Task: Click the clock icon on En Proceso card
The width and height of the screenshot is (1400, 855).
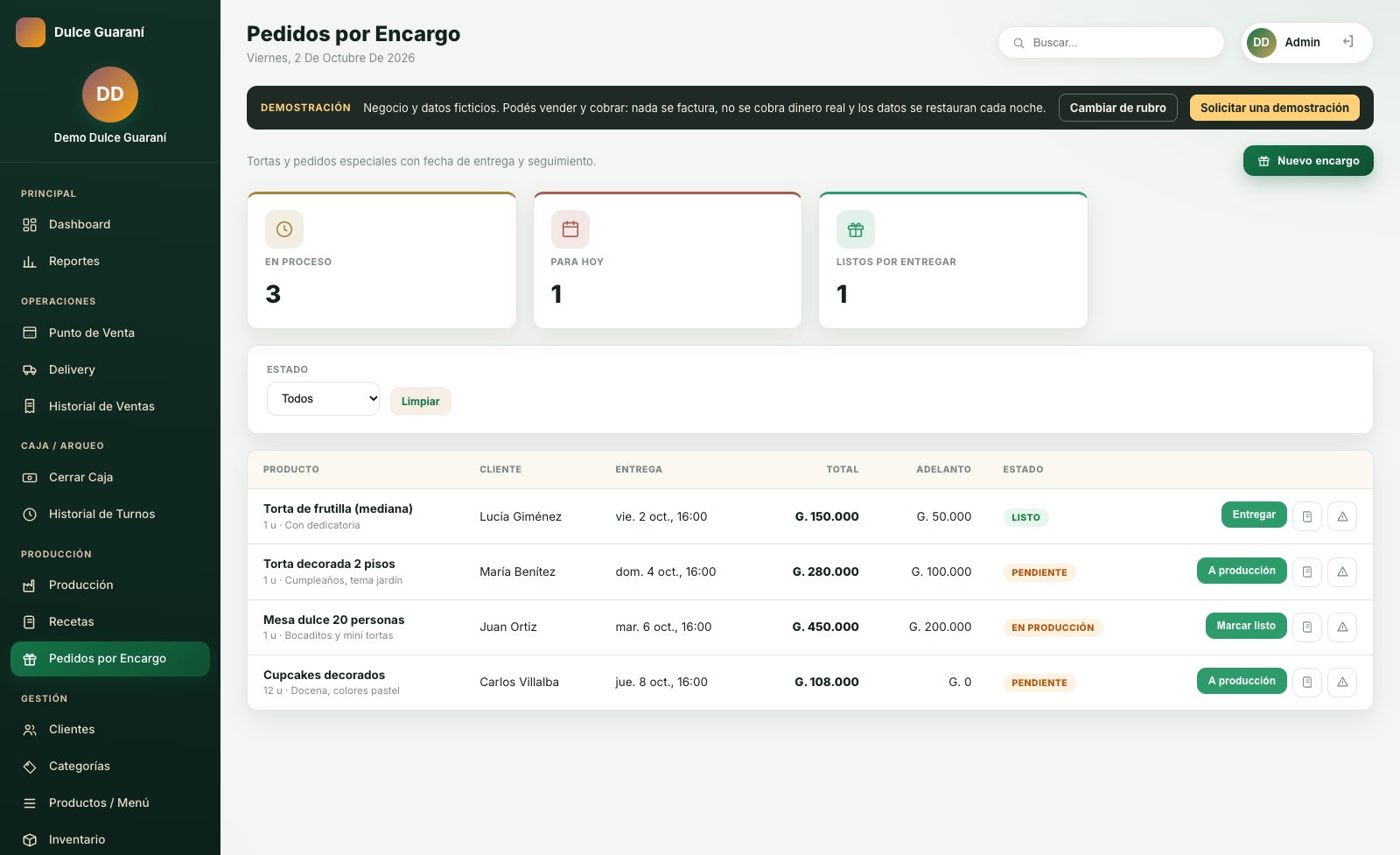Action: [x=284, y=229]
